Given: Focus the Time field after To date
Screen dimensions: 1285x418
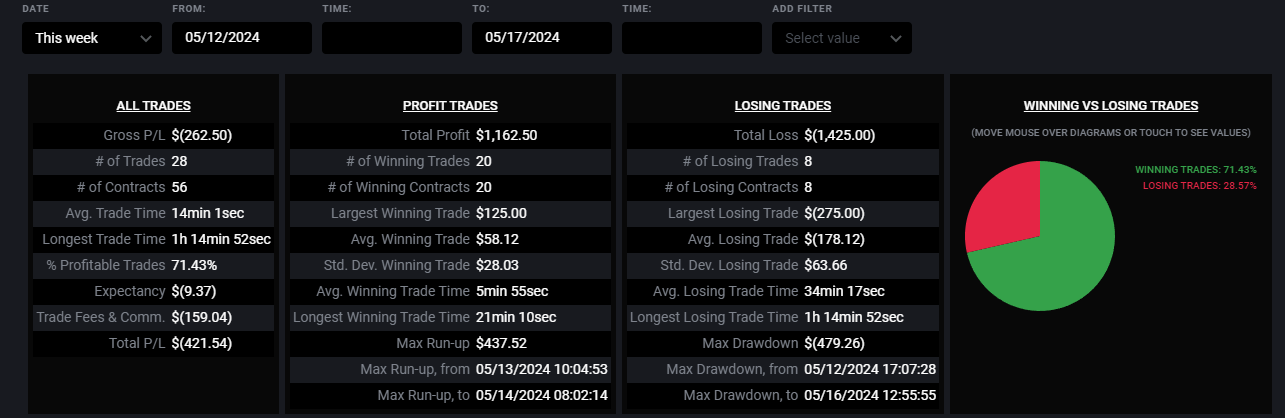Looking at the screenshot, I should pos(691,38).
